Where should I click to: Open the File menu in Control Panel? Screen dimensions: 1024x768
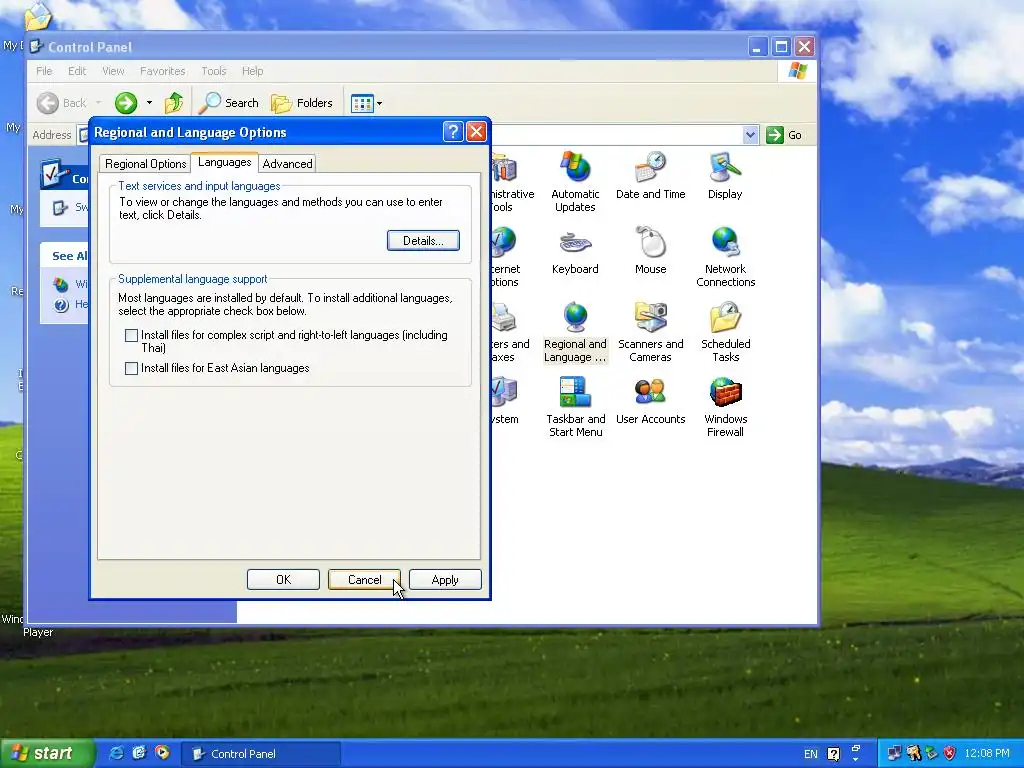point(44,71)
